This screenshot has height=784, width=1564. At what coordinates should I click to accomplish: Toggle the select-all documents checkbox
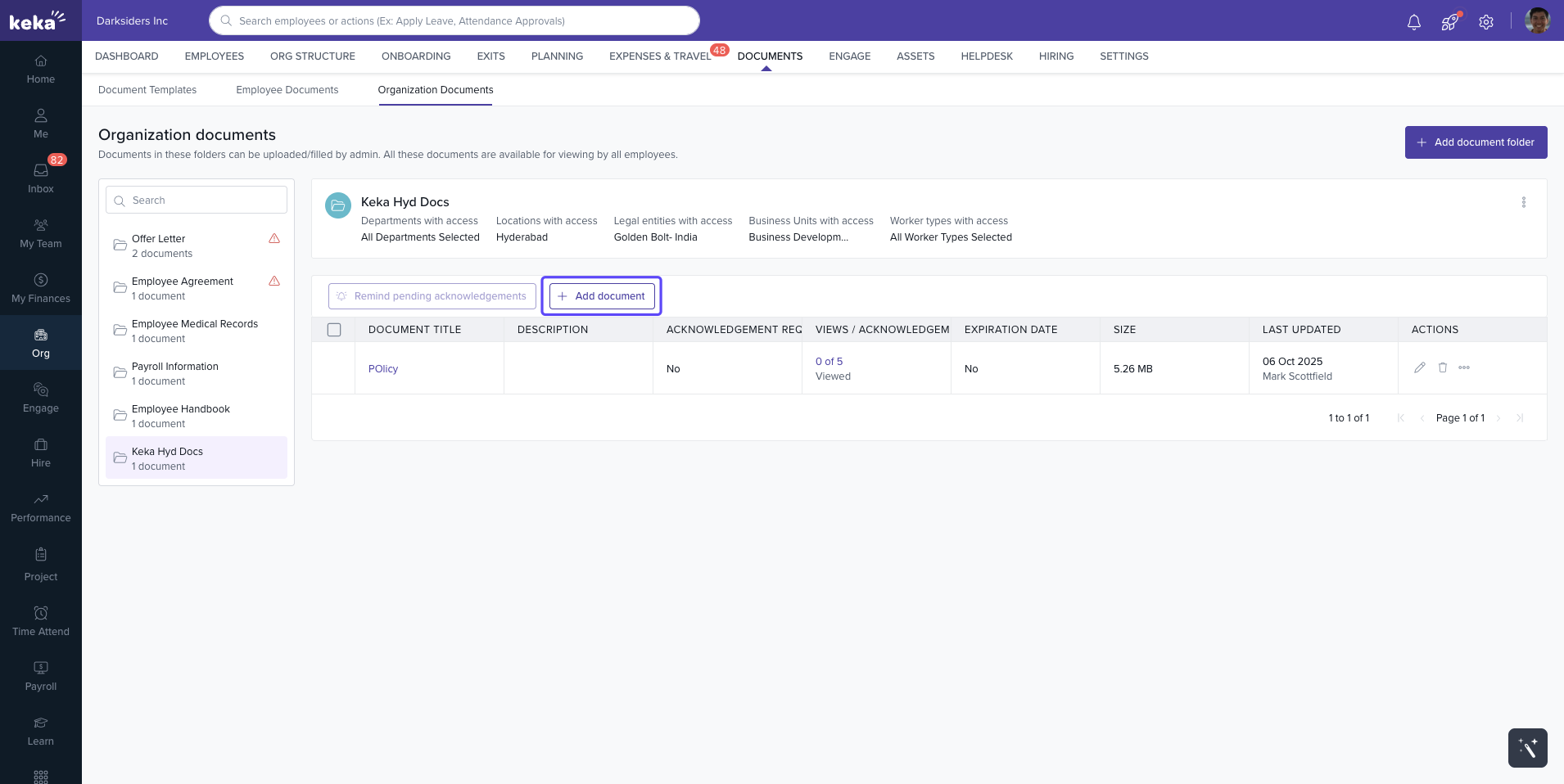[x=334, y=330]
